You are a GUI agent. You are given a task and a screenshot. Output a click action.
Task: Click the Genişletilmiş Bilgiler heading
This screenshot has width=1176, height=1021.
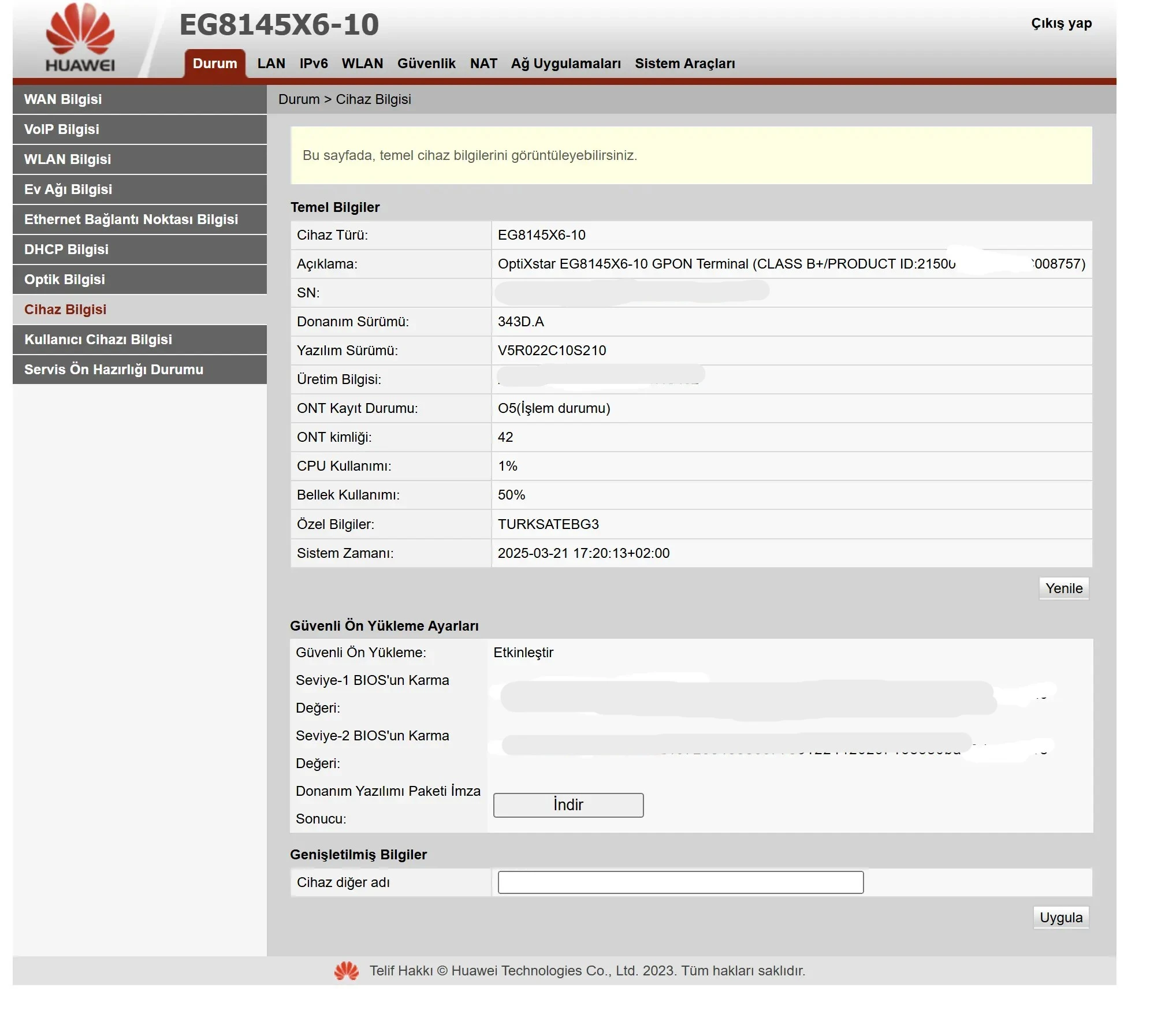(x=358, y=855)
